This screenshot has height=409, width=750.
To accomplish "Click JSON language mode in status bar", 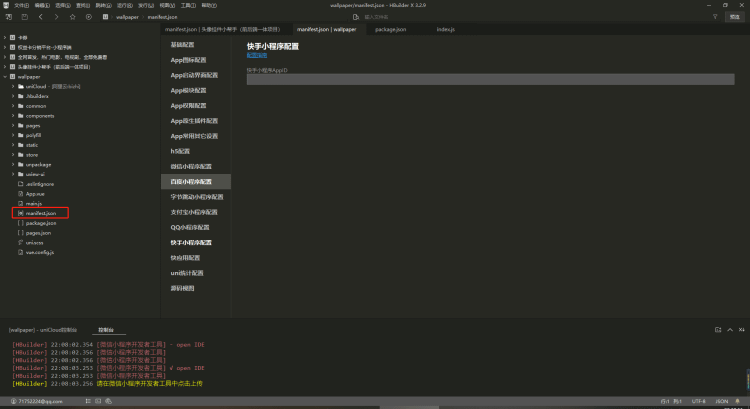I will pos(721,401).
